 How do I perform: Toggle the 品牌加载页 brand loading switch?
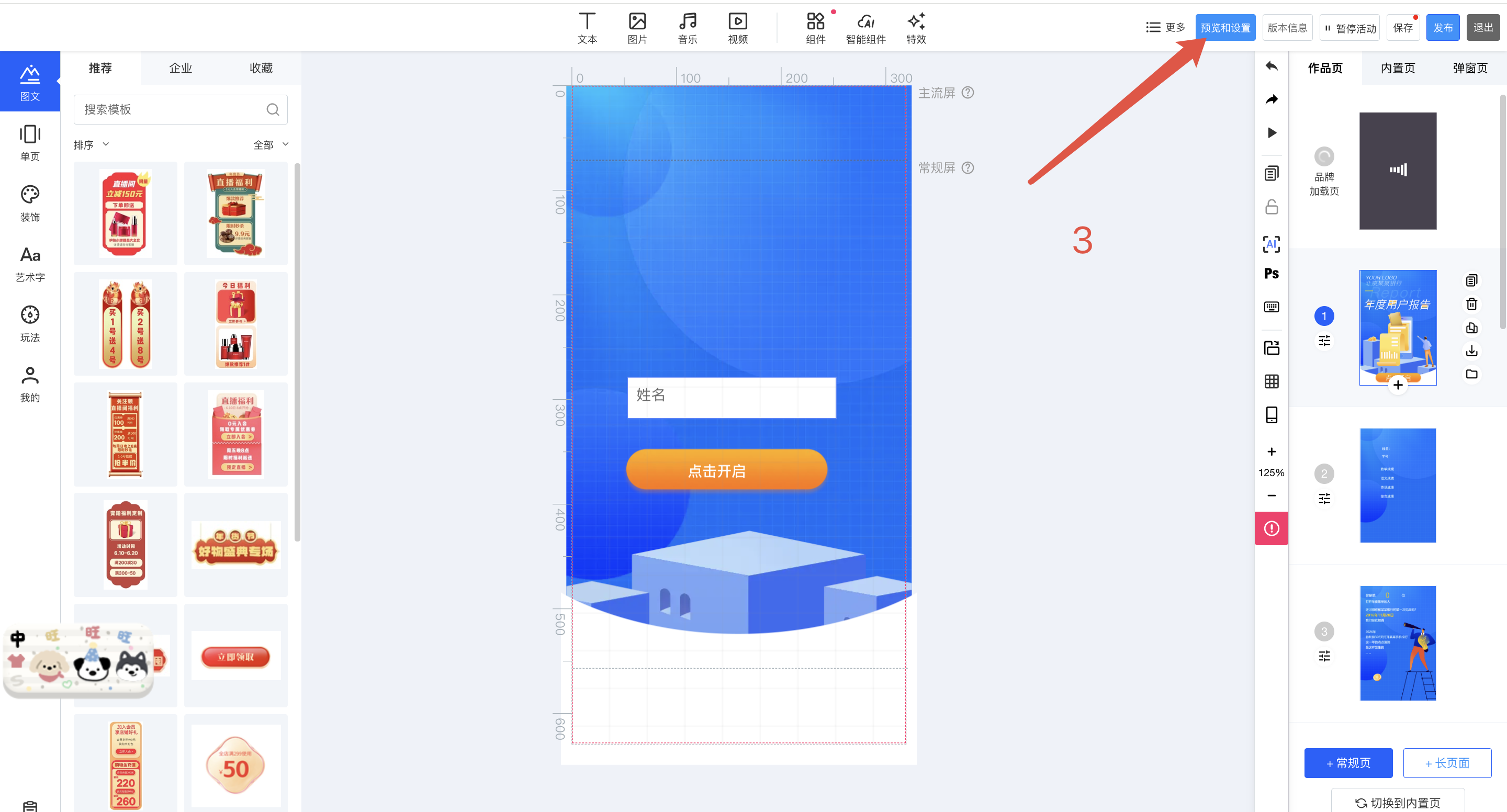point(1324,156)
